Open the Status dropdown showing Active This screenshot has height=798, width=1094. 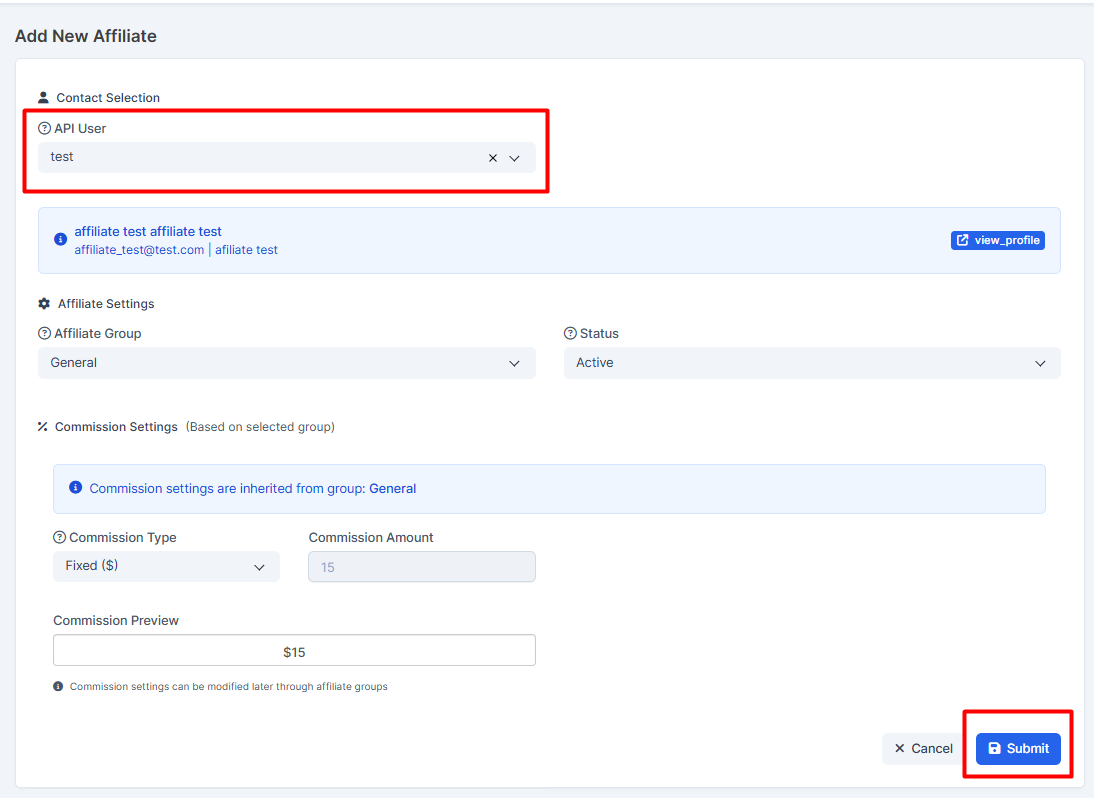point(811,363)
